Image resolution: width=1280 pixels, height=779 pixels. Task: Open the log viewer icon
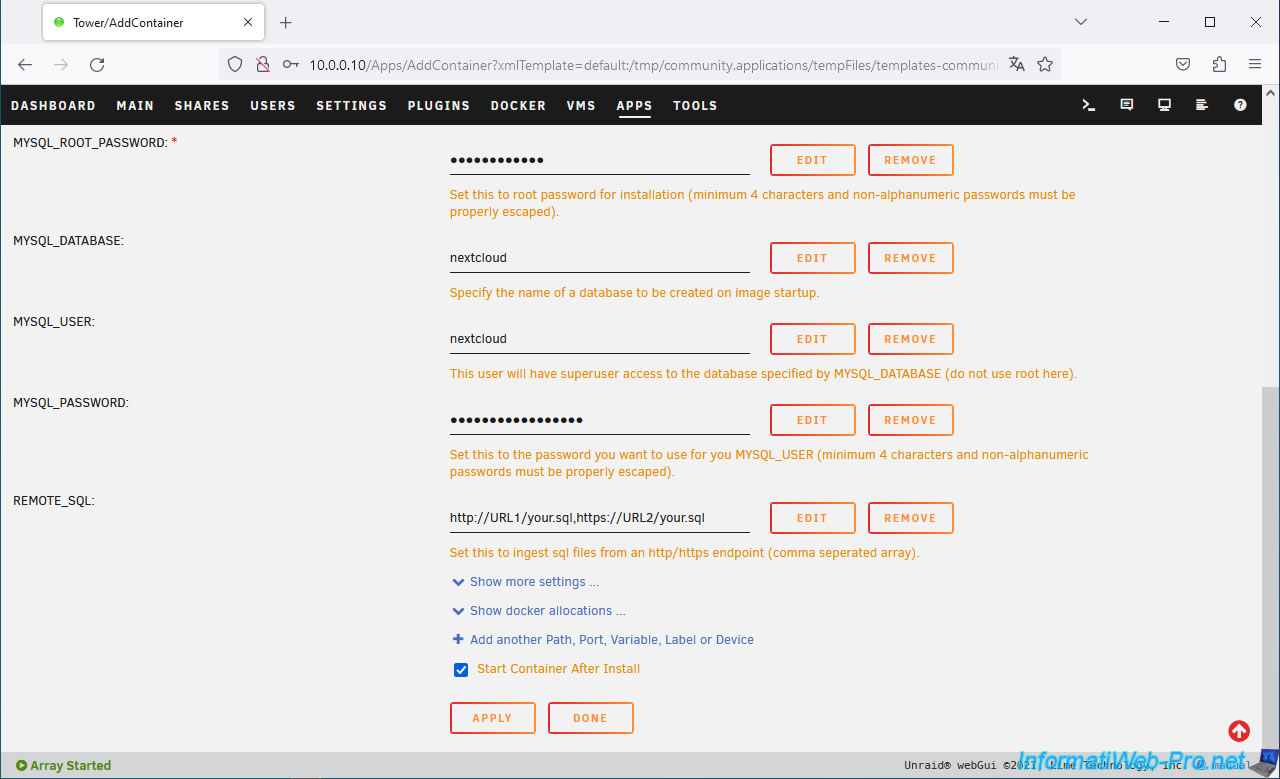click(x=1202, y=105)
